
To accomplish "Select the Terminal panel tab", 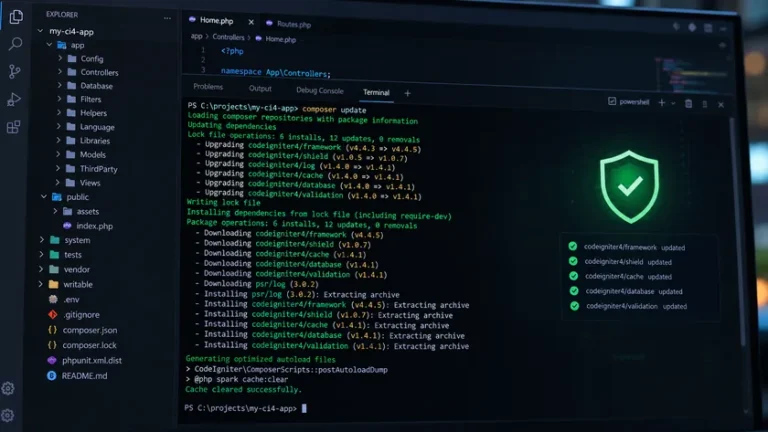I will tap(376, 93).
